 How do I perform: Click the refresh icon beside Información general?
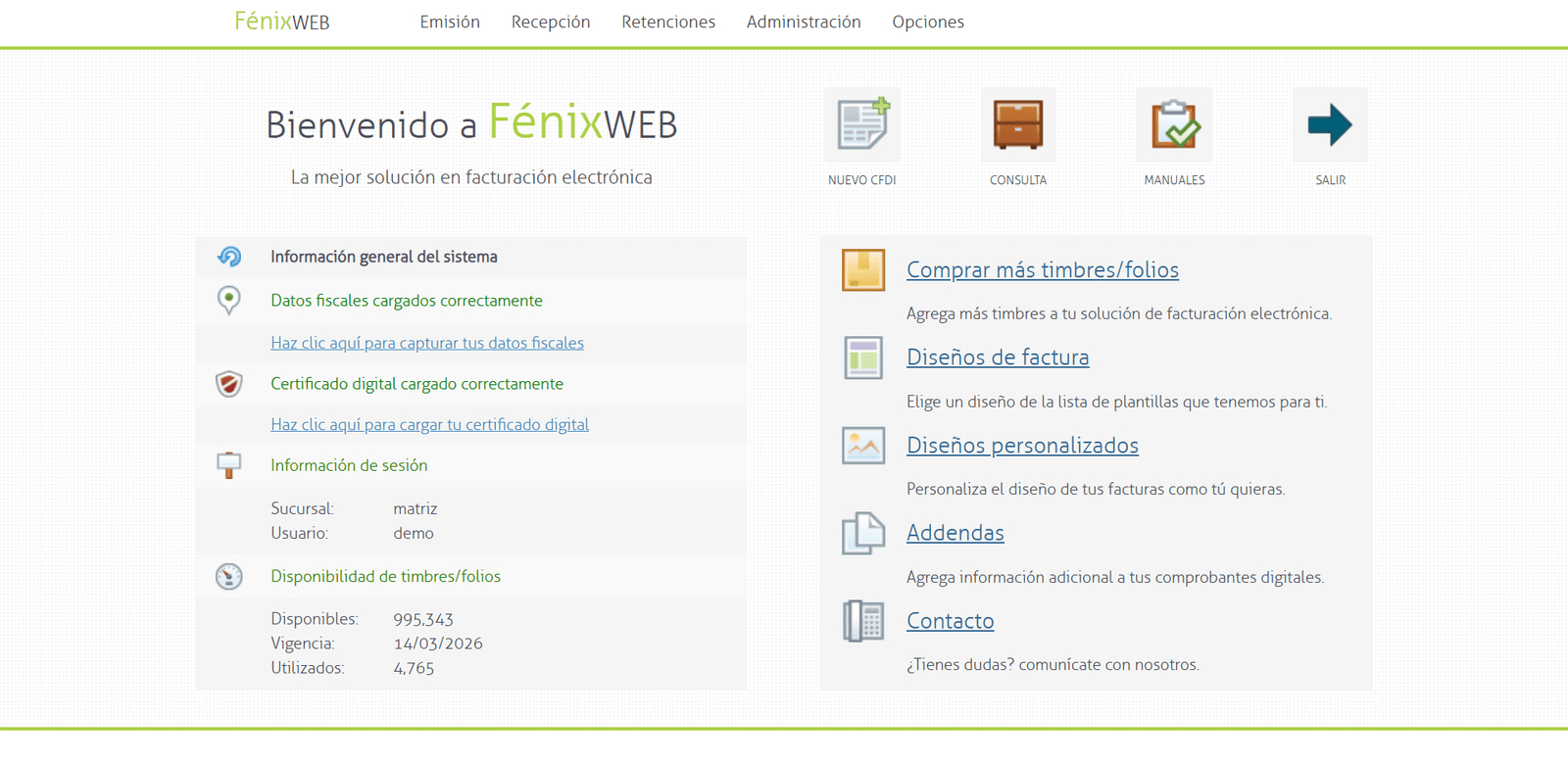click(229, 257)
